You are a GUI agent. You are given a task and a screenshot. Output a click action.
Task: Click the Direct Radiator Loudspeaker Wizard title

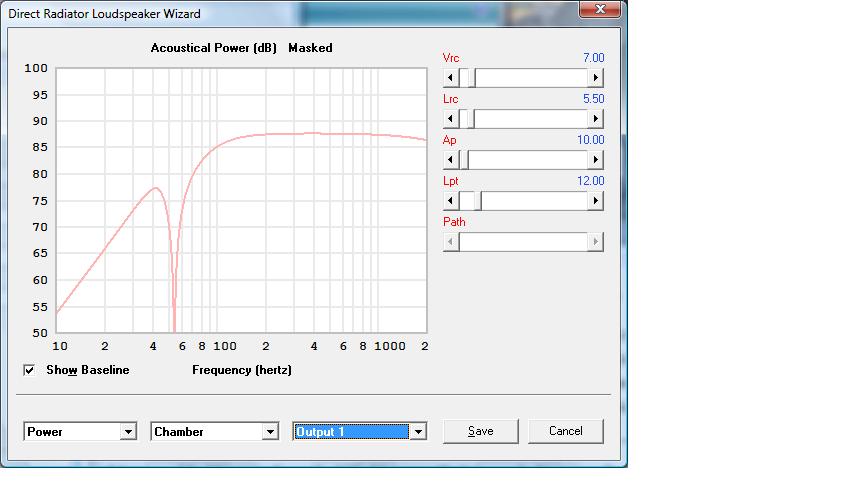click(104, 14)
